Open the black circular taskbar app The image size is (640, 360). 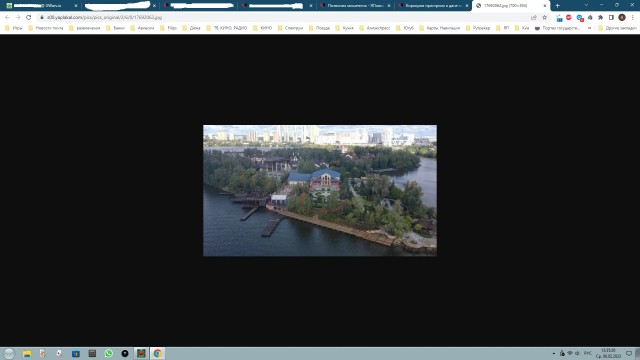[125, 353]
